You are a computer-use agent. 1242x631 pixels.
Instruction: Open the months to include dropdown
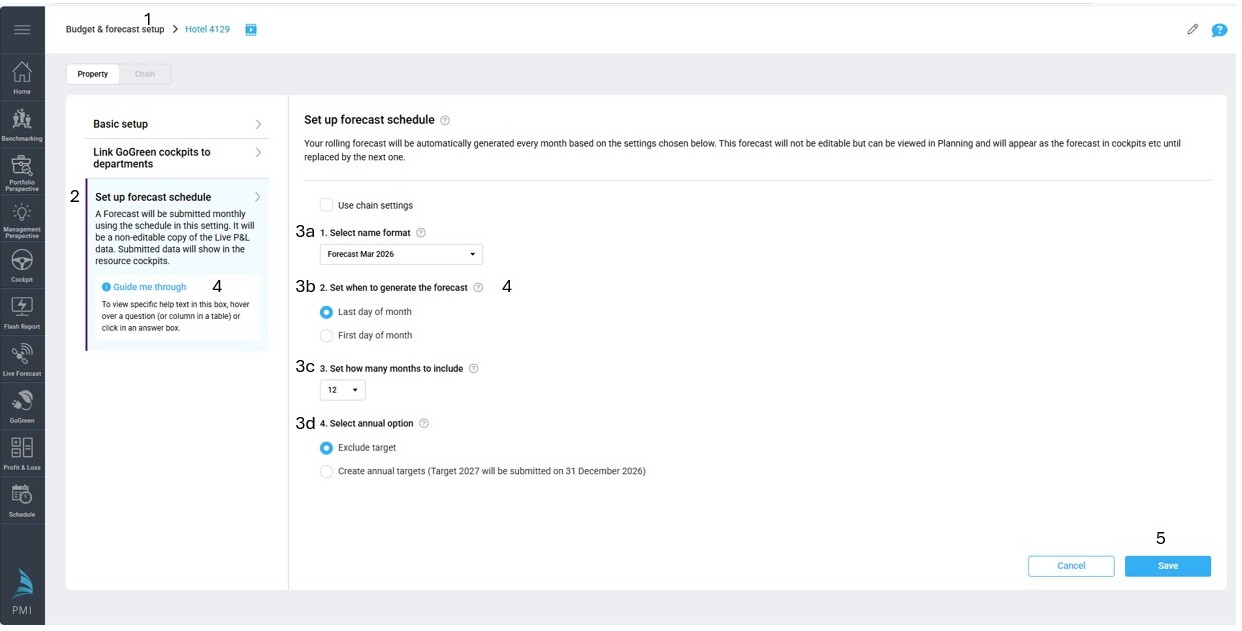click(x=342, y=390)
